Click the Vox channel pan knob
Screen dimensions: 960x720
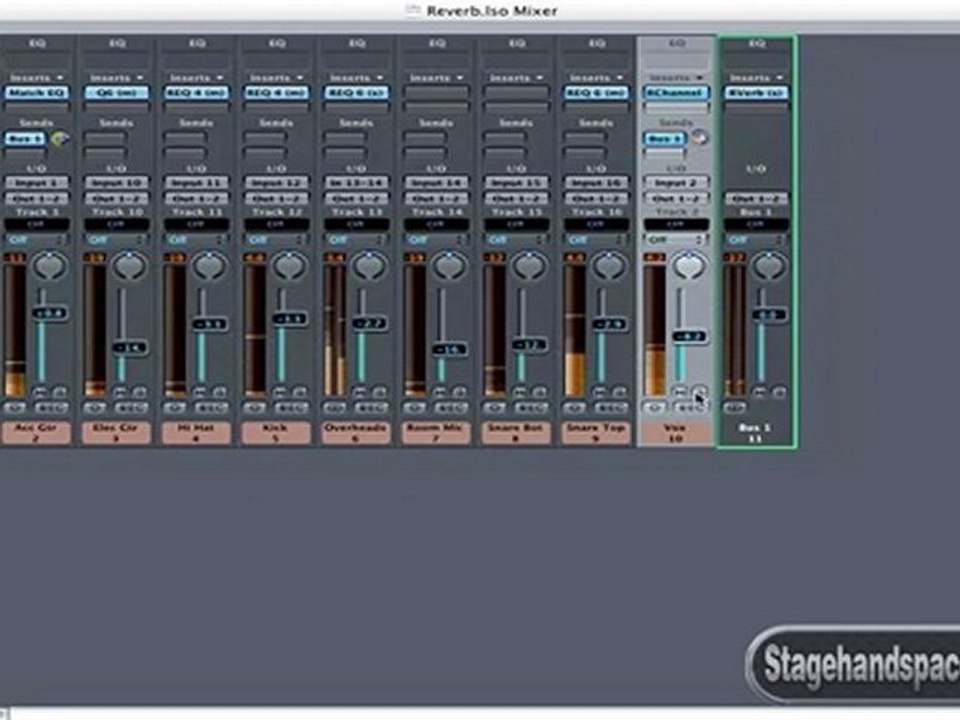pyautogui.click(x=689, y=266)
